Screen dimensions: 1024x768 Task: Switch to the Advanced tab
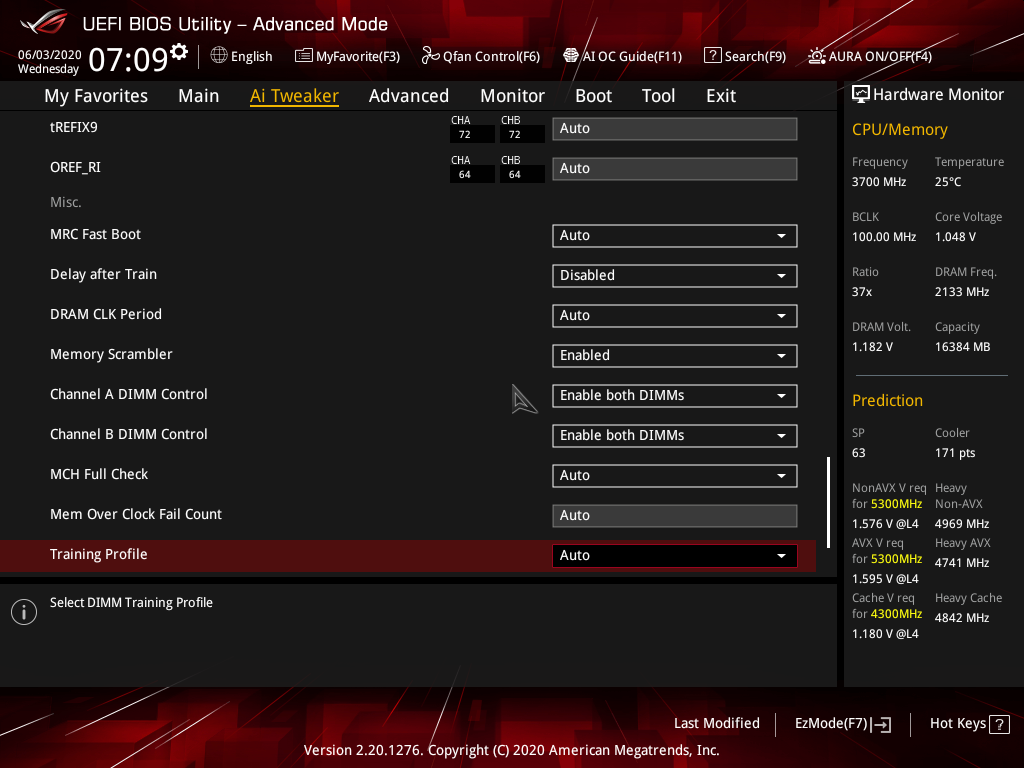(x=409, y=95)
